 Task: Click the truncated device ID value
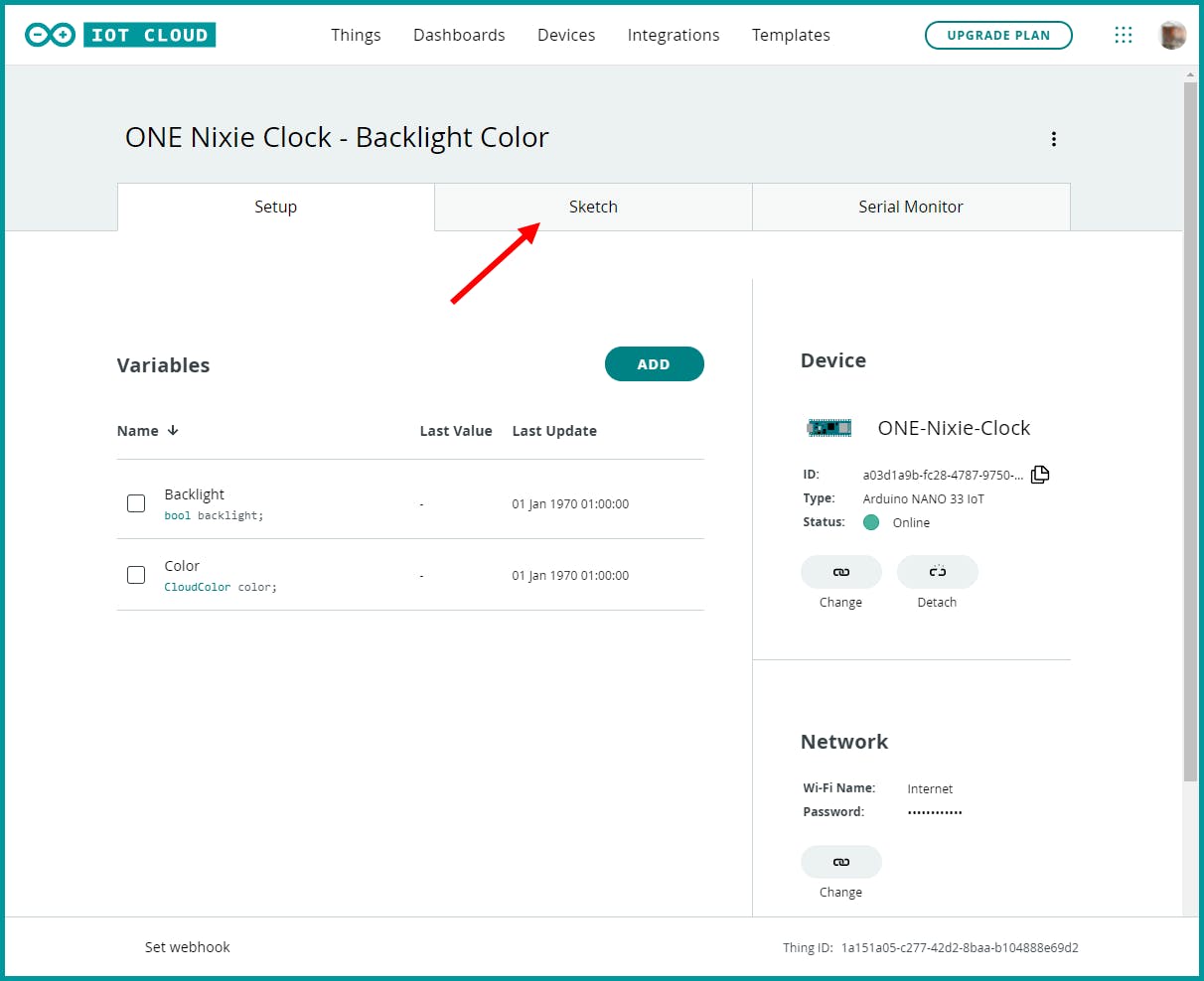tap(943, 475)
